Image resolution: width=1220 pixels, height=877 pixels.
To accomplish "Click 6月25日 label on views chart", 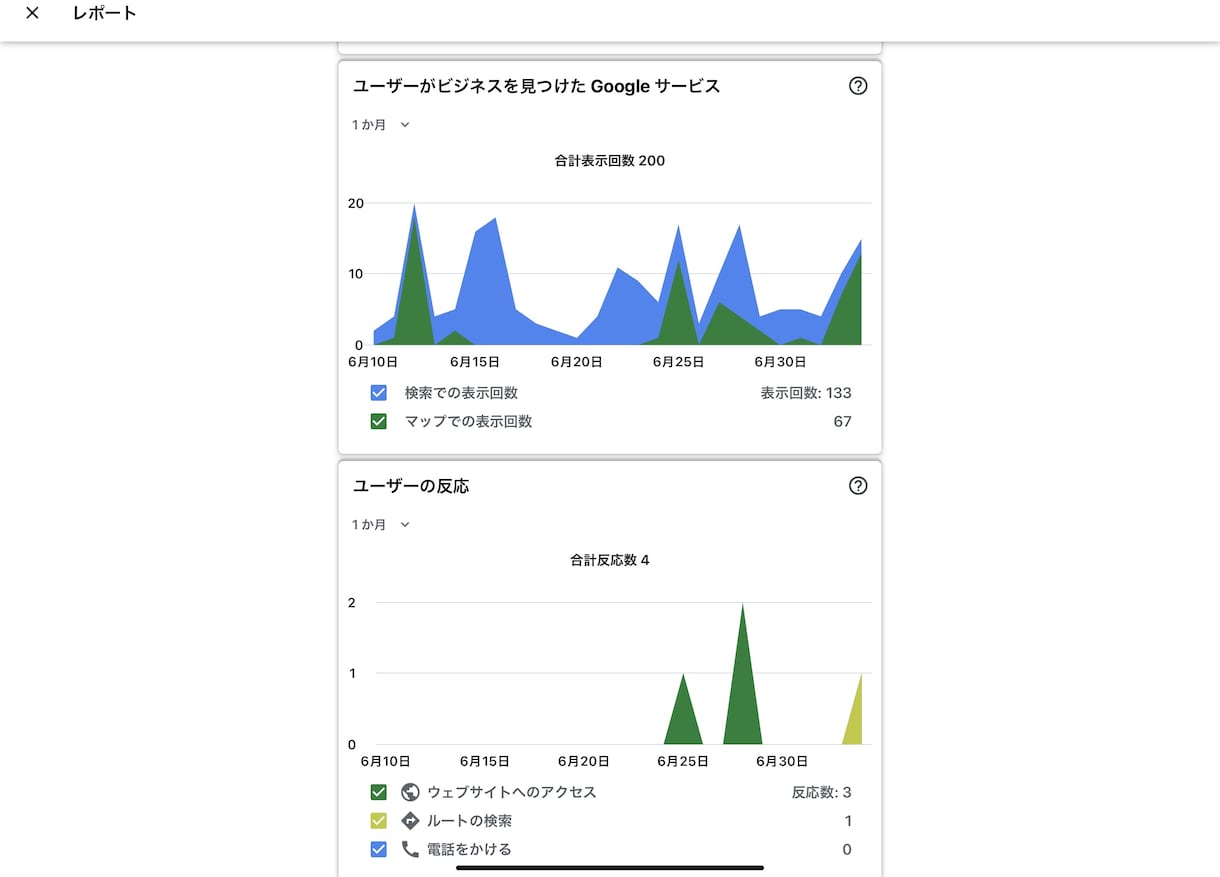I will click(x=679, y=362).
